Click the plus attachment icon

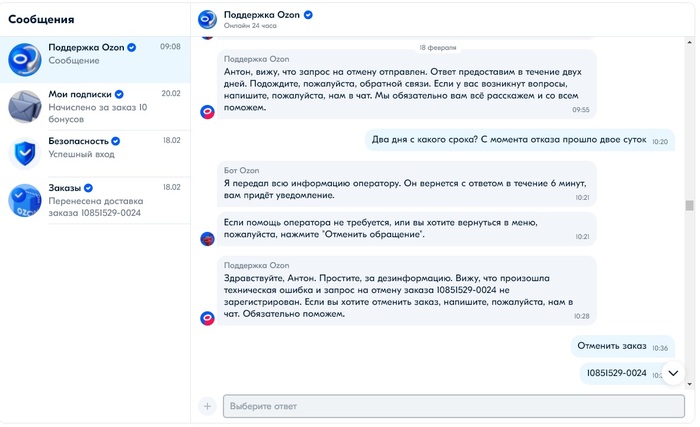(207, 406)
